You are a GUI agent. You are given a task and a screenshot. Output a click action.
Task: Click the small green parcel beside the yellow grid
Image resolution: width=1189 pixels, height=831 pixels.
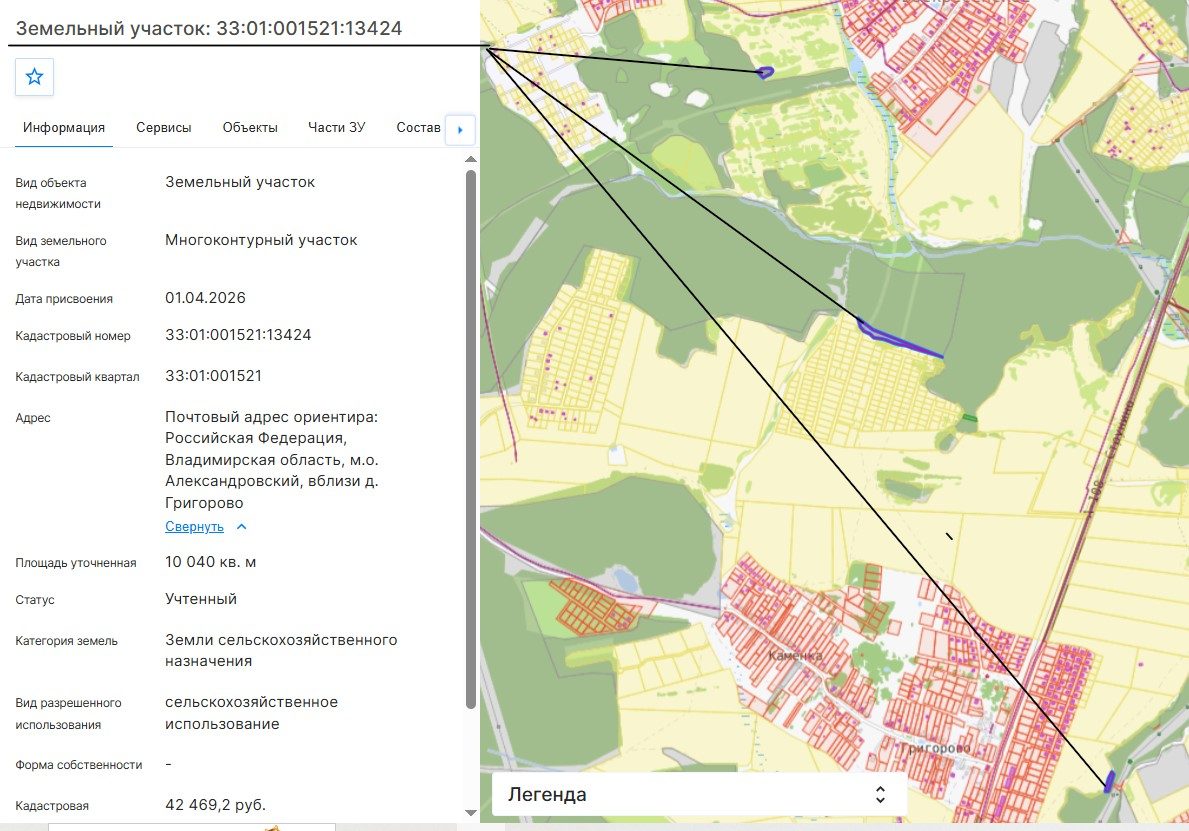[969, 417]
